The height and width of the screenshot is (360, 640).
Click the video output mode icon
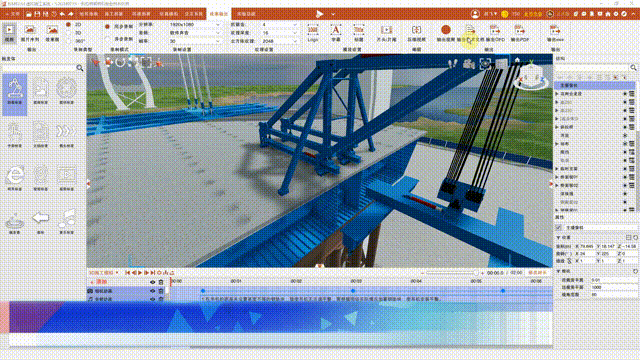coord(9,33)
